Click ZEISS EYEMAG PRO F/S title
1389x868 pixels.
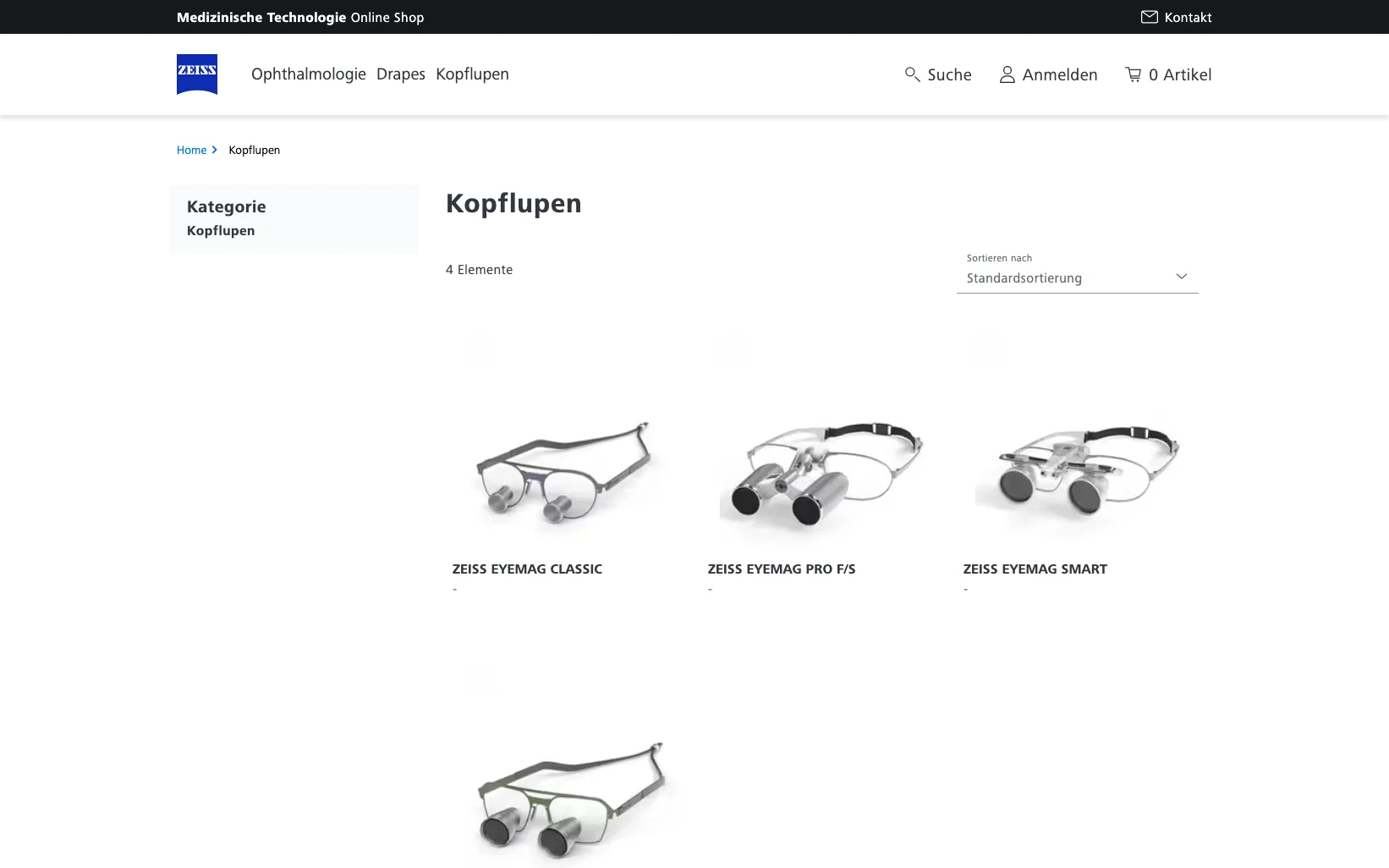782,569
